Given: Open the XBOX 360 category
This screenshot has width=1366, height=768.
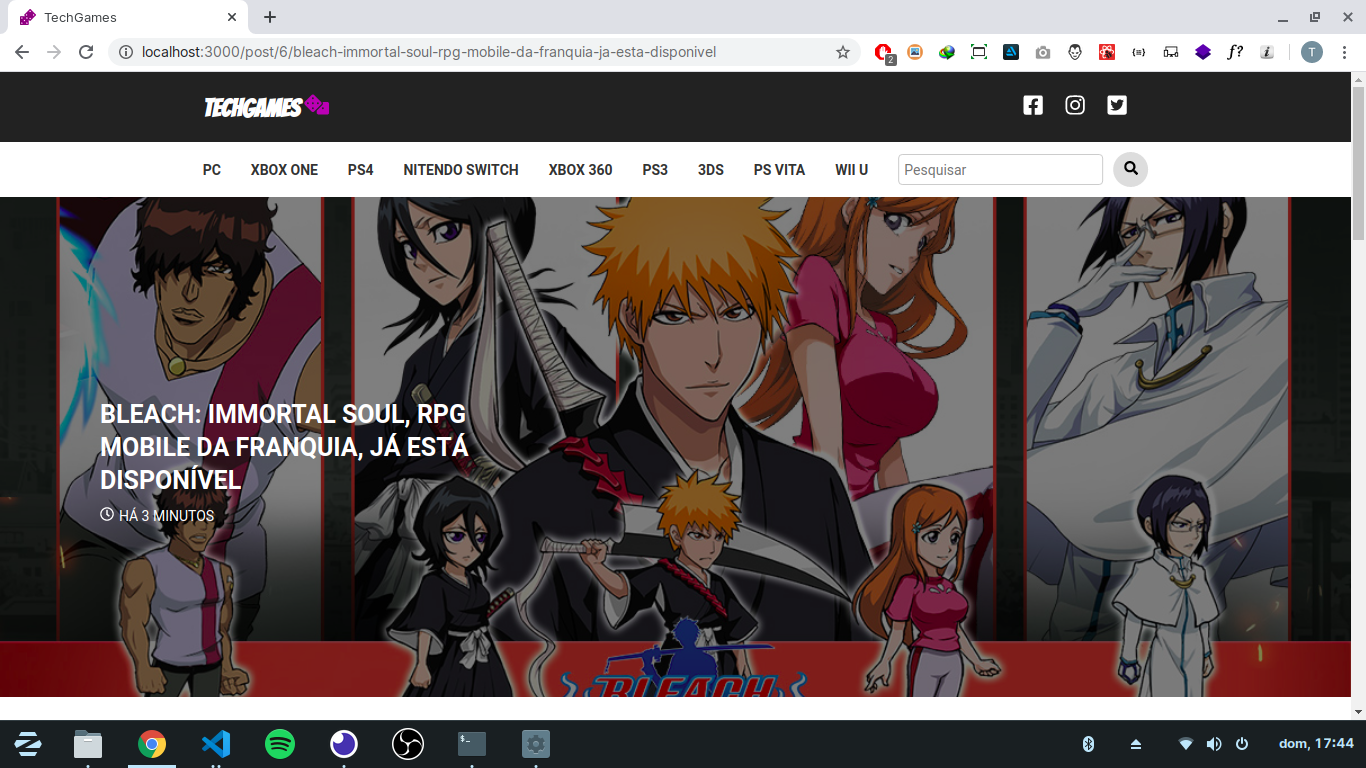Looking at the screenshot, I should click(581, 170).
